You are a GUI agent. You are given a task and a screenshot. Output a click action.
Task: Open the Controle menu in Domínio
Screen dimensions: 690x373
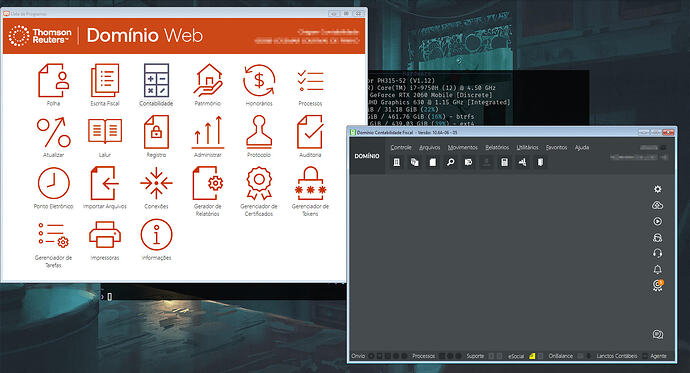401,147
